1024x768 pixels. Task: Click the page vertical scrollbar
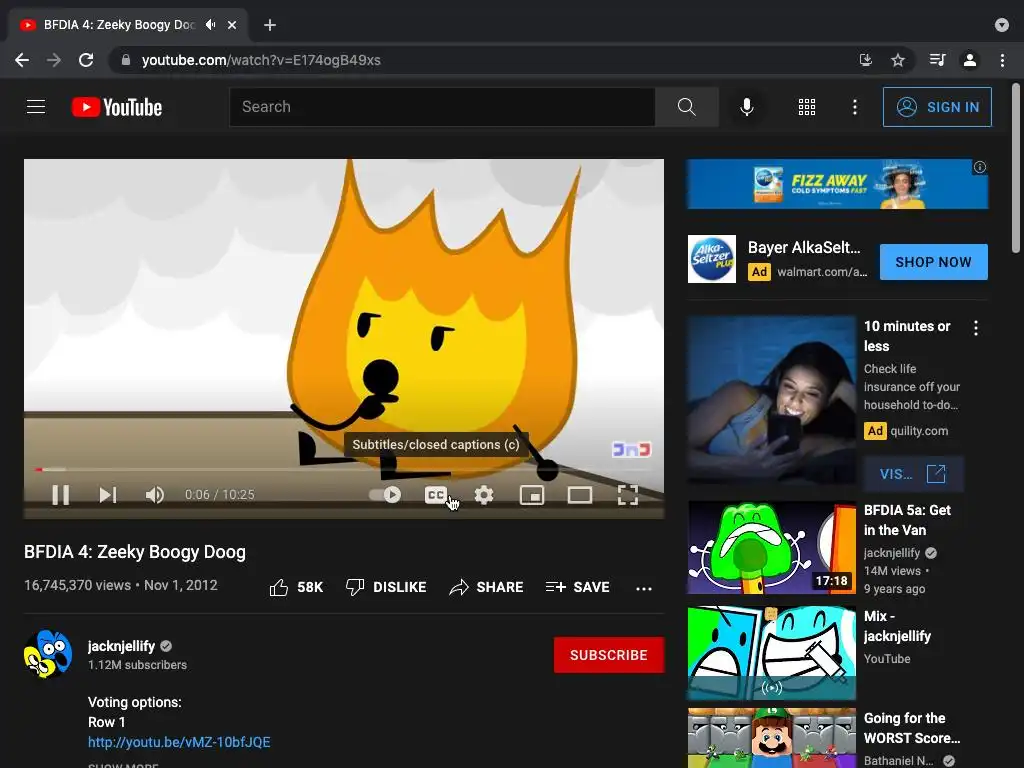coord(1016,167)
